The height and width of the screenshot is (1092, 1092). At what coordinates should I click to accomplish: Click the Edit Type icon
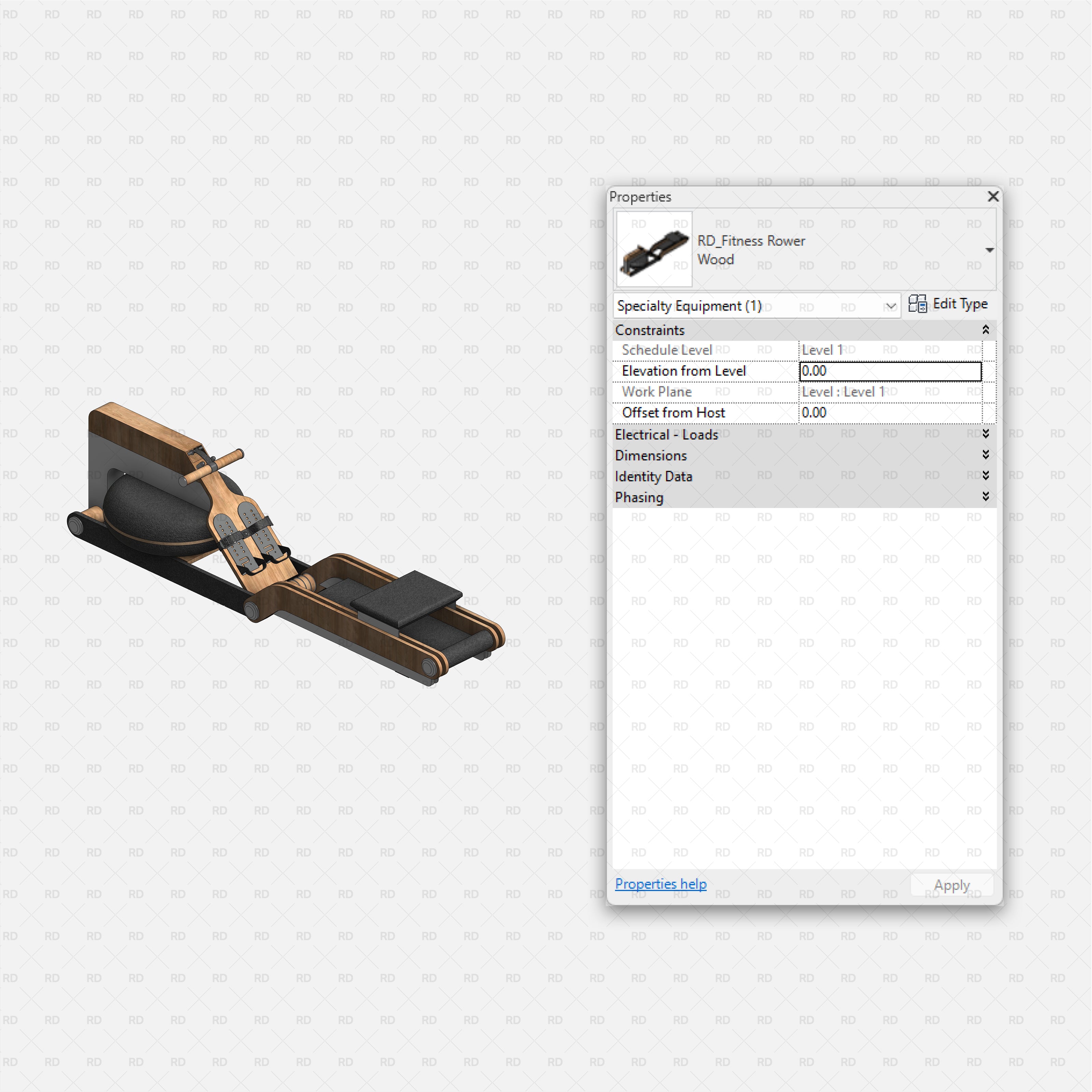click(x=917, y=303)
